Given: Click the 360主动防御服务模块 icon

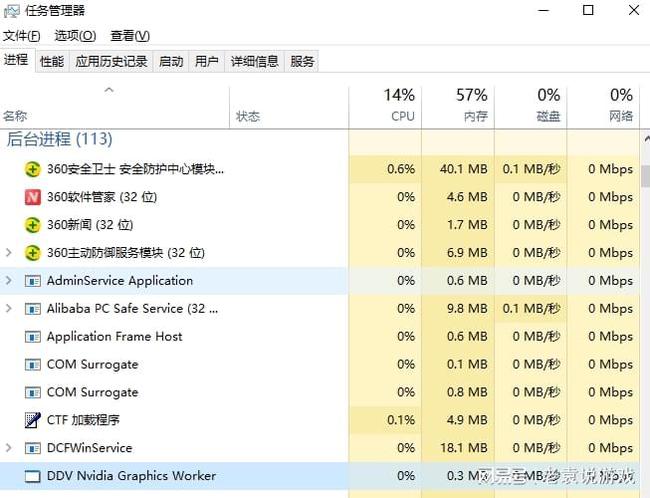Looking at the screenshot, I should click(x=32, y=253).
